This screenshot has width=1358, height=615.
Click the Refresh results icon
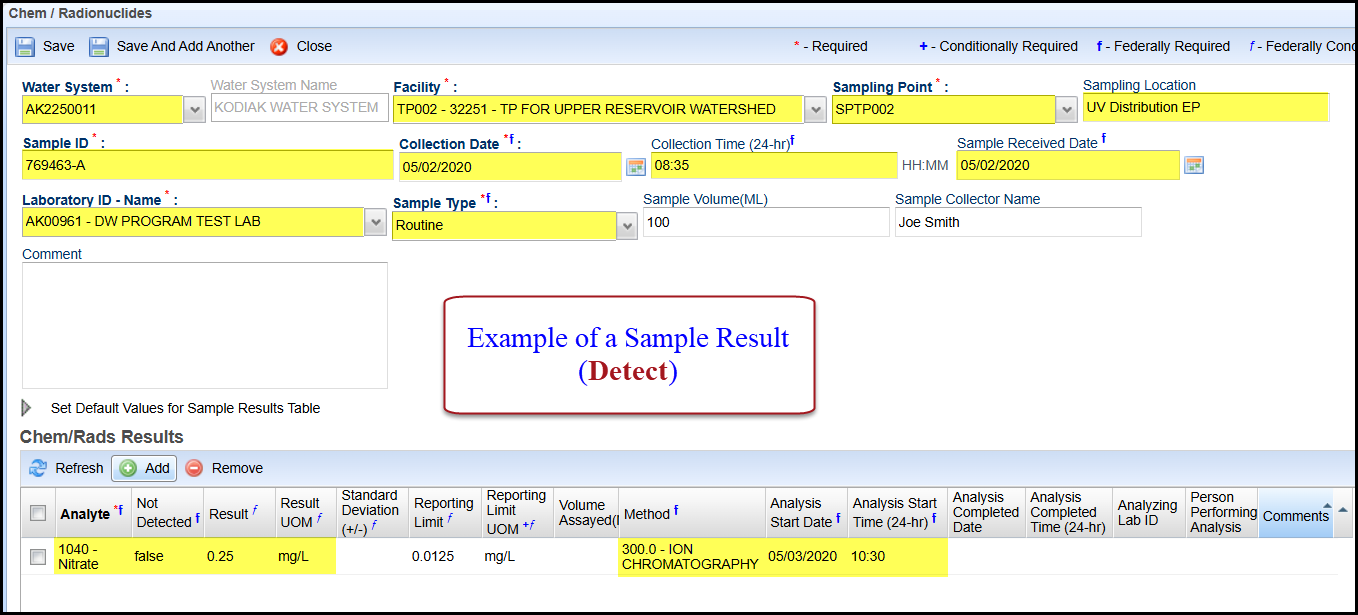coord(38,468)
